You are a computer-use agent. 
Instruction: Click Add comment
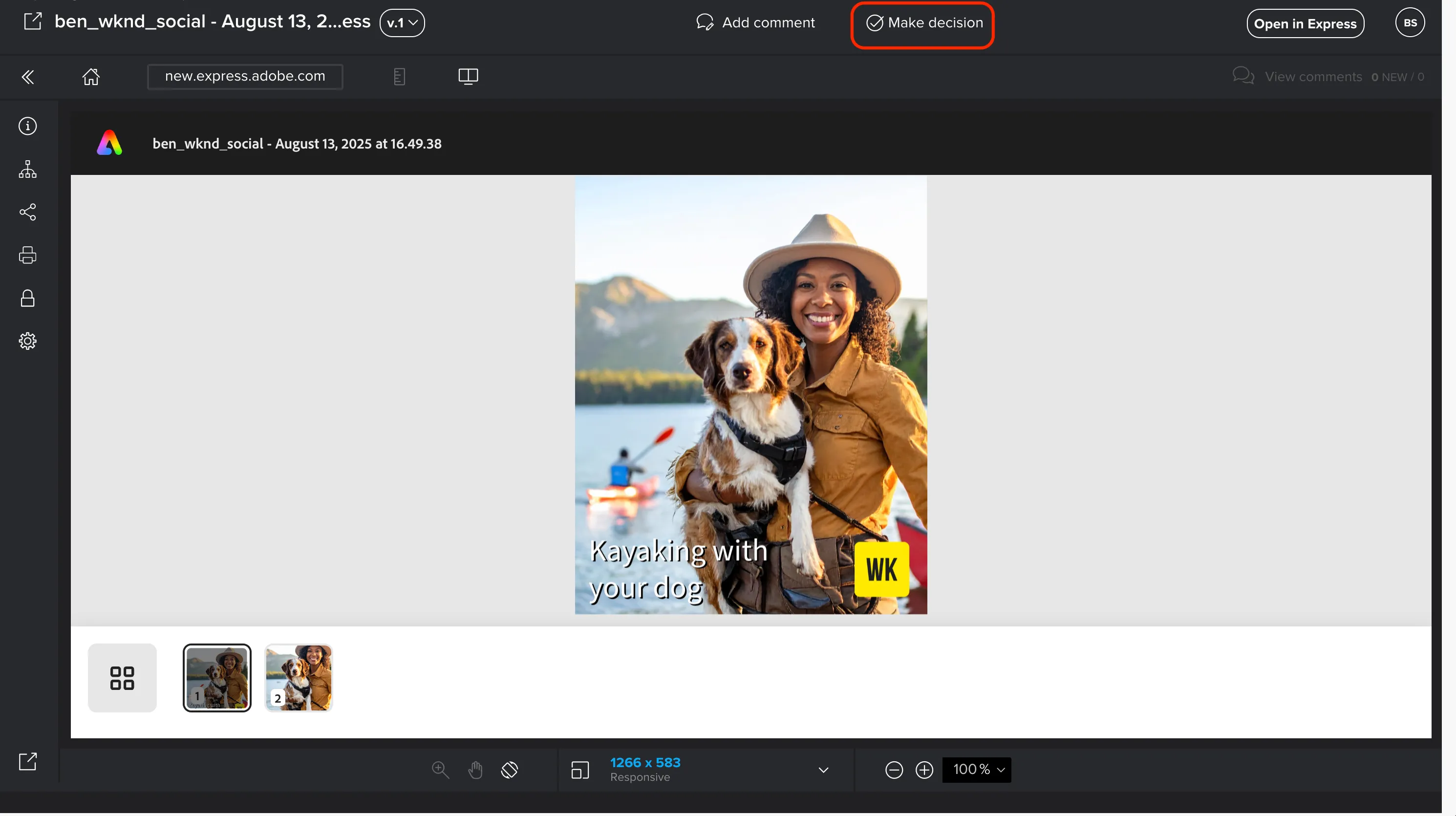pos(755,22)
